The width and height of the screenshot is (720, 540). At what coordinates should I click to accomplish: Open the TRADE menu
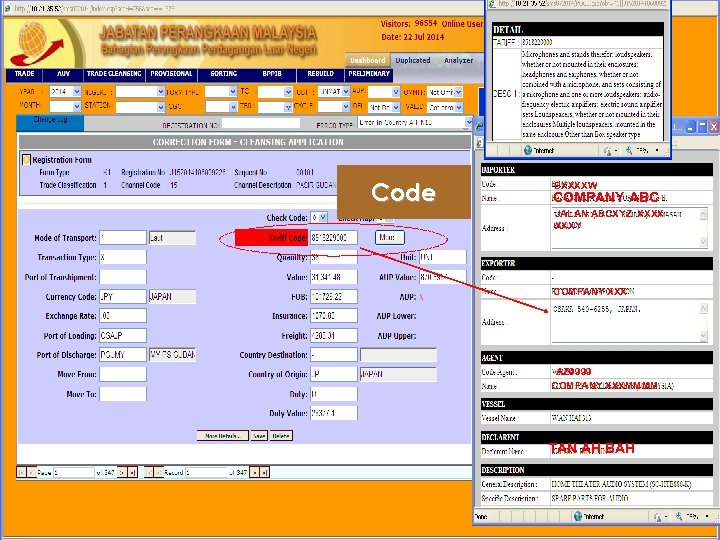point(24,74)
